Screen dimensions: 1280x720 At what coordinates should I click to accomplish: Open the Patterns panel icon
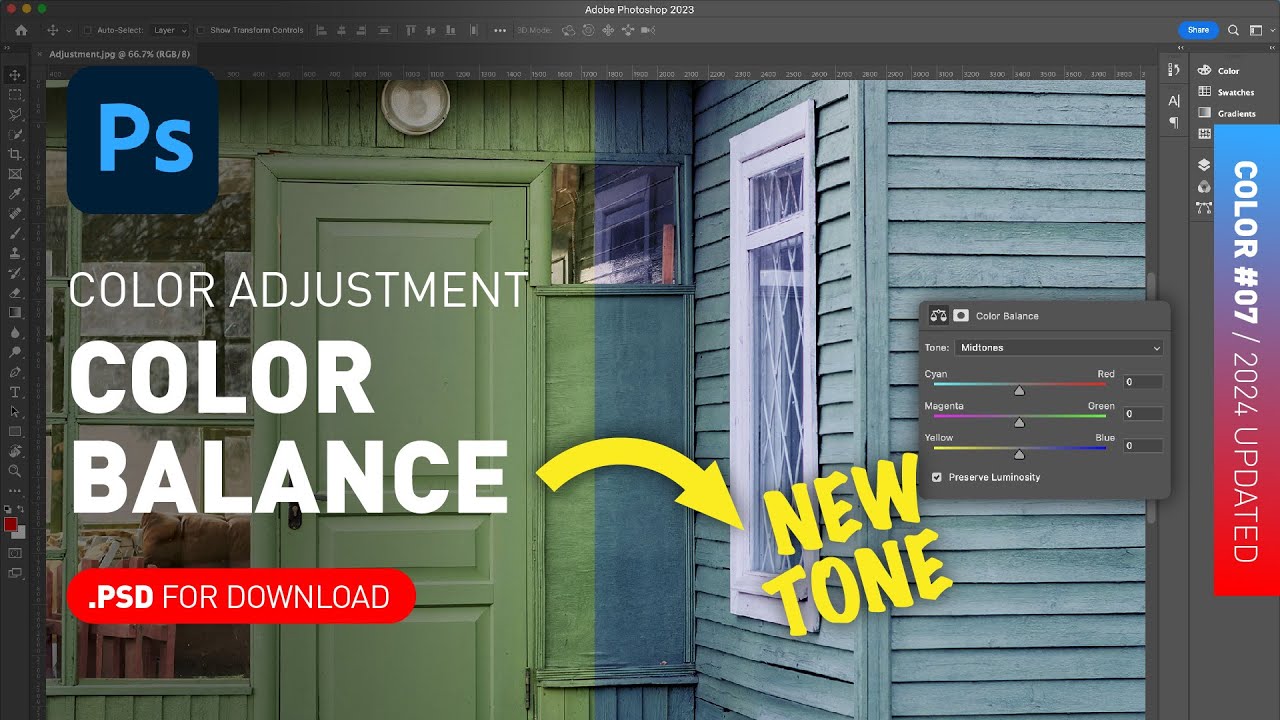click(x=1204, y=133)
